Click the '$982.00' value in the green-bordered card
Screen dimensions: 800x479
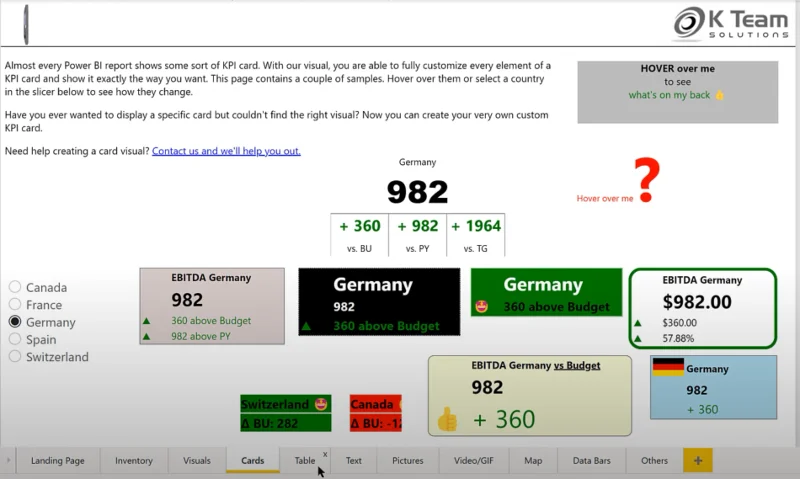coord(697,302)
